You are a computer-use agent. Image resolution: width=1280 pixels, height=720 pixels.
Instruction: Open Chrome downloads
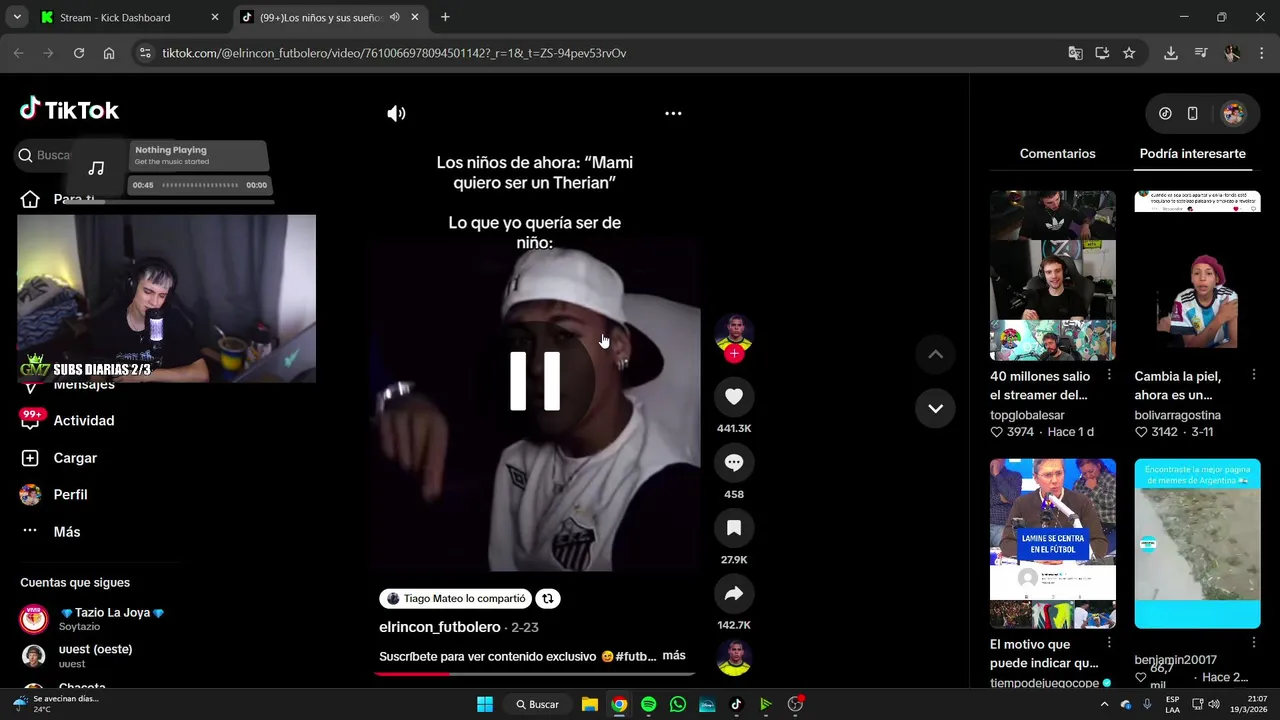point(1171,53)
